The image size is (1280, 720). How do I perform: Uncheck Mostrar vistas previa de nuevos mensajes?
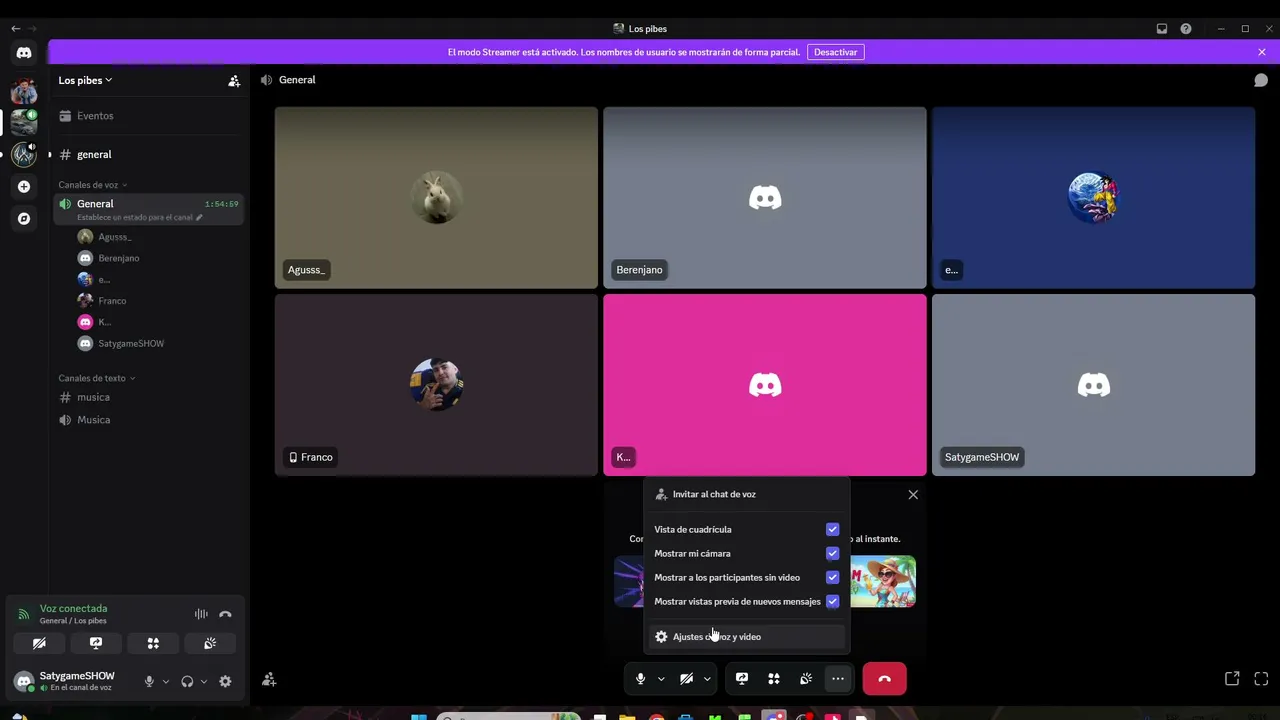pos(832,601)
